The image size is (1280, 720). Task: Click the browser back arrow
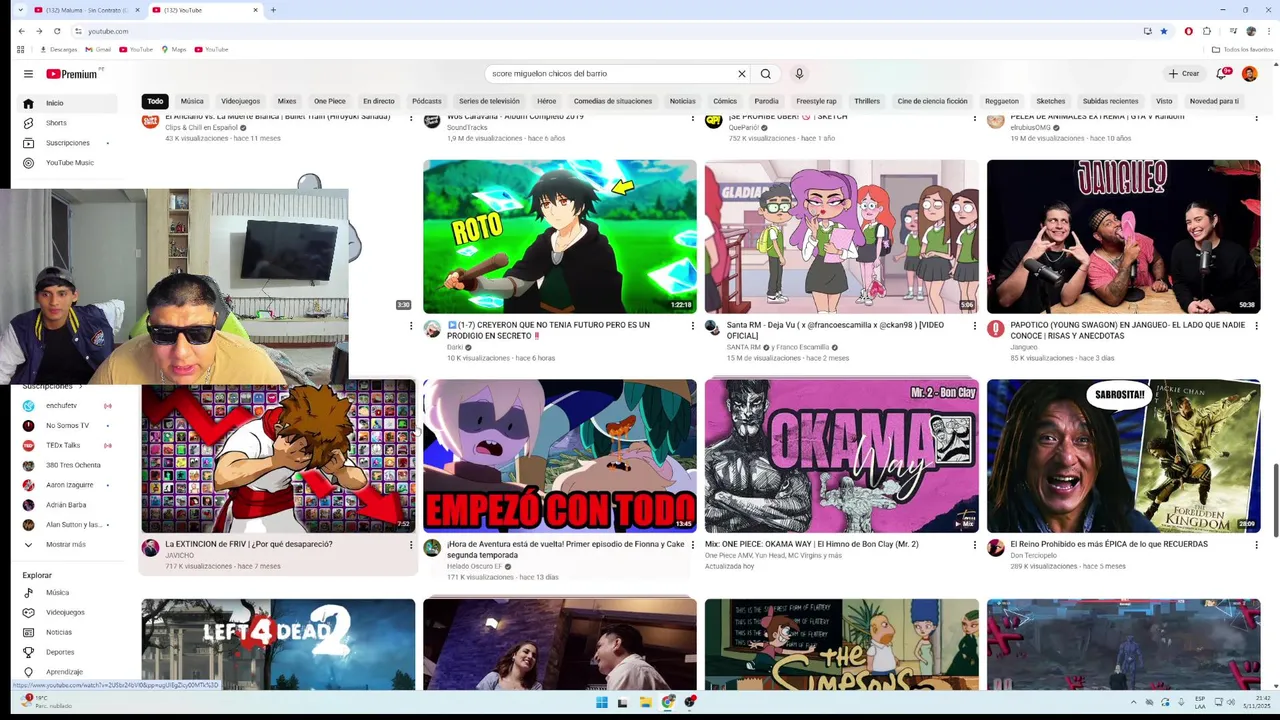click(21, 31)
